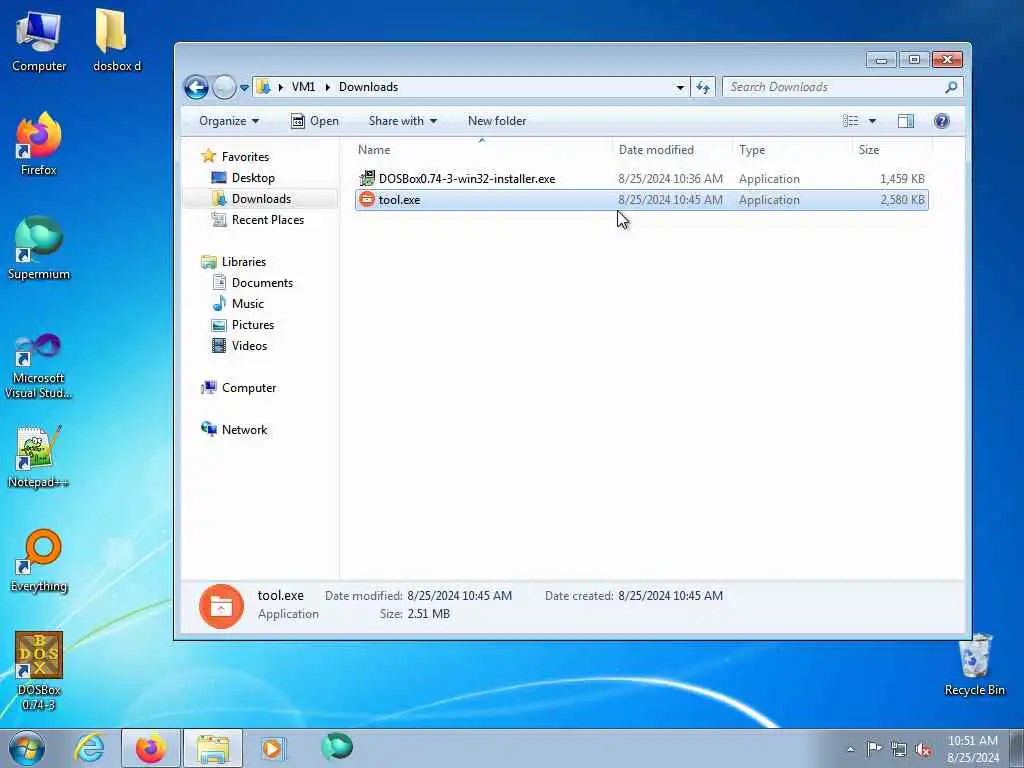The image size is (1024, 768).
Task: Open the Organize menu
Action: tap(229, 121)
